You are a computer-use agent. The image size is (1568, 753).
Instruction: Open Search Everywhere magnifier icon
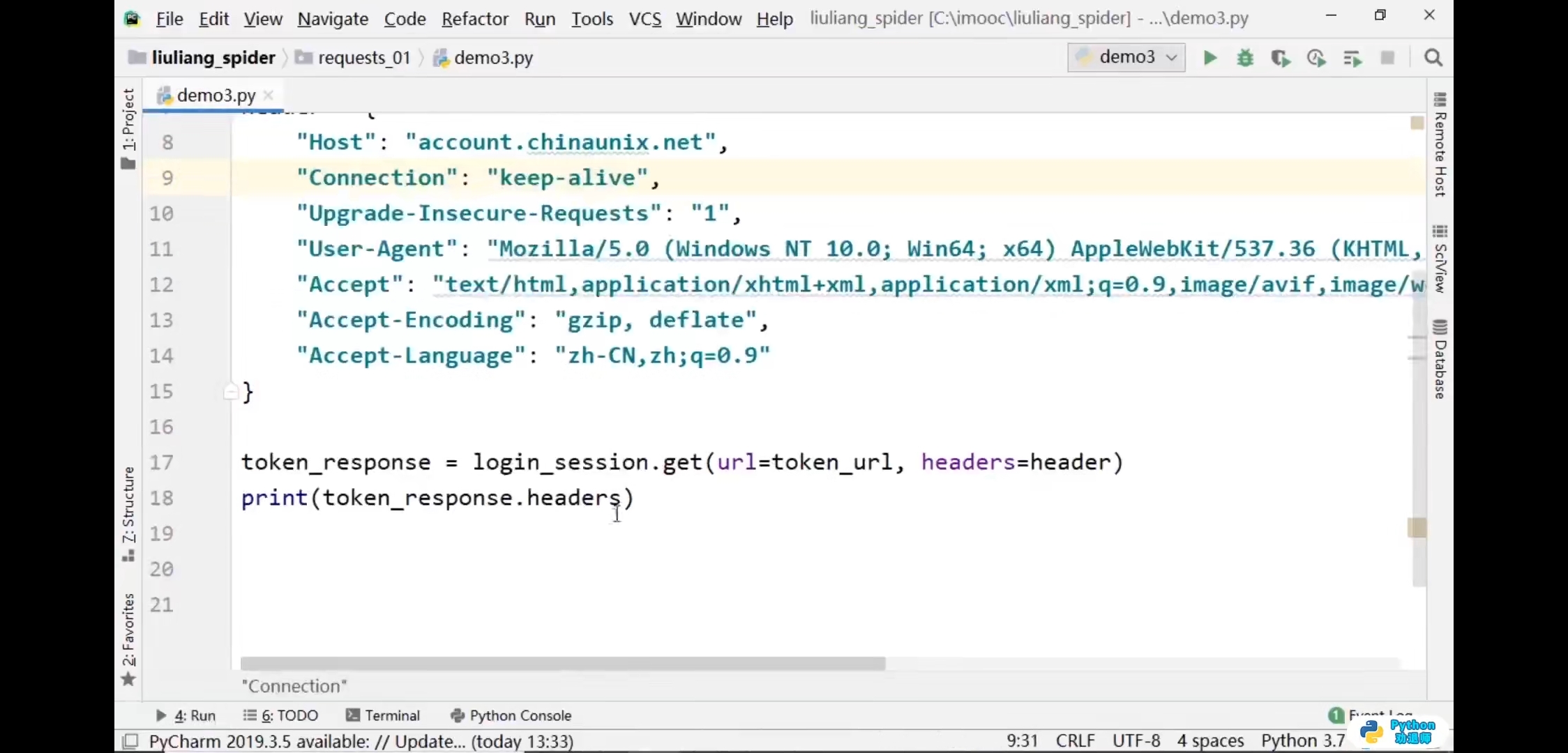[1433, 58]
